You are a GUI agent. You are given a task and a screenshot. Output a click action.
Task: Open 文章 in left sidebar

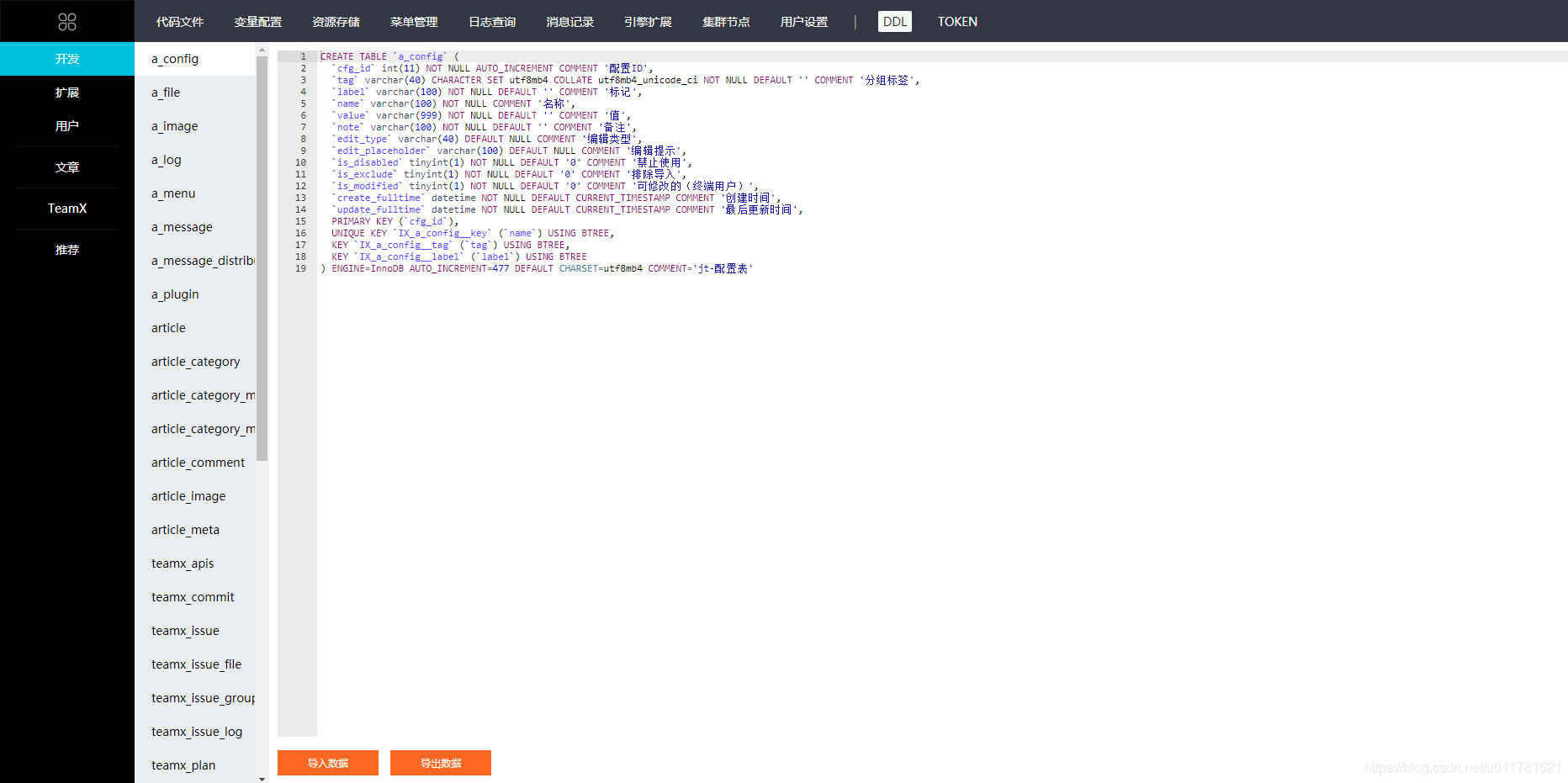point(67,167)
